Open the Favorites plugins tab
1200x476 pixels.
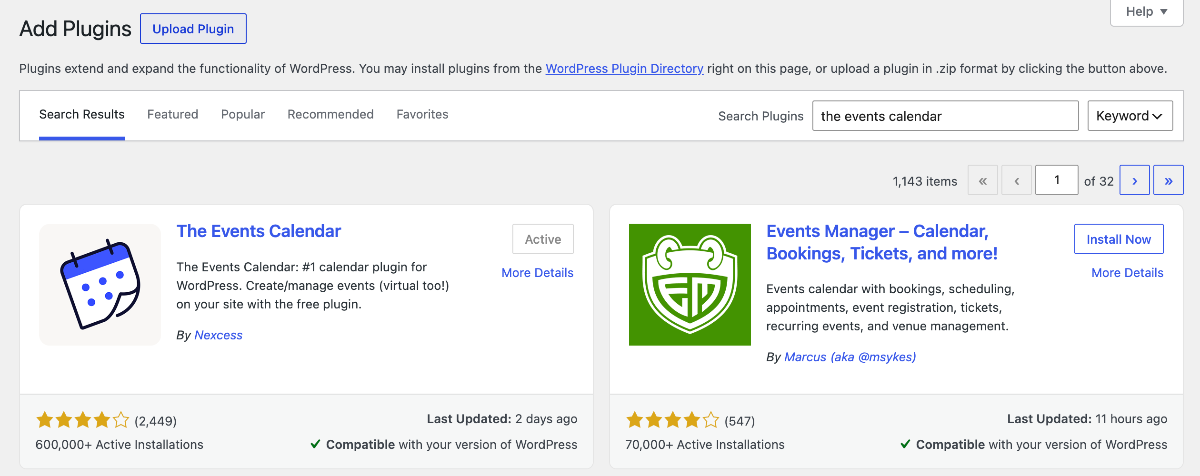click(422, 114)
